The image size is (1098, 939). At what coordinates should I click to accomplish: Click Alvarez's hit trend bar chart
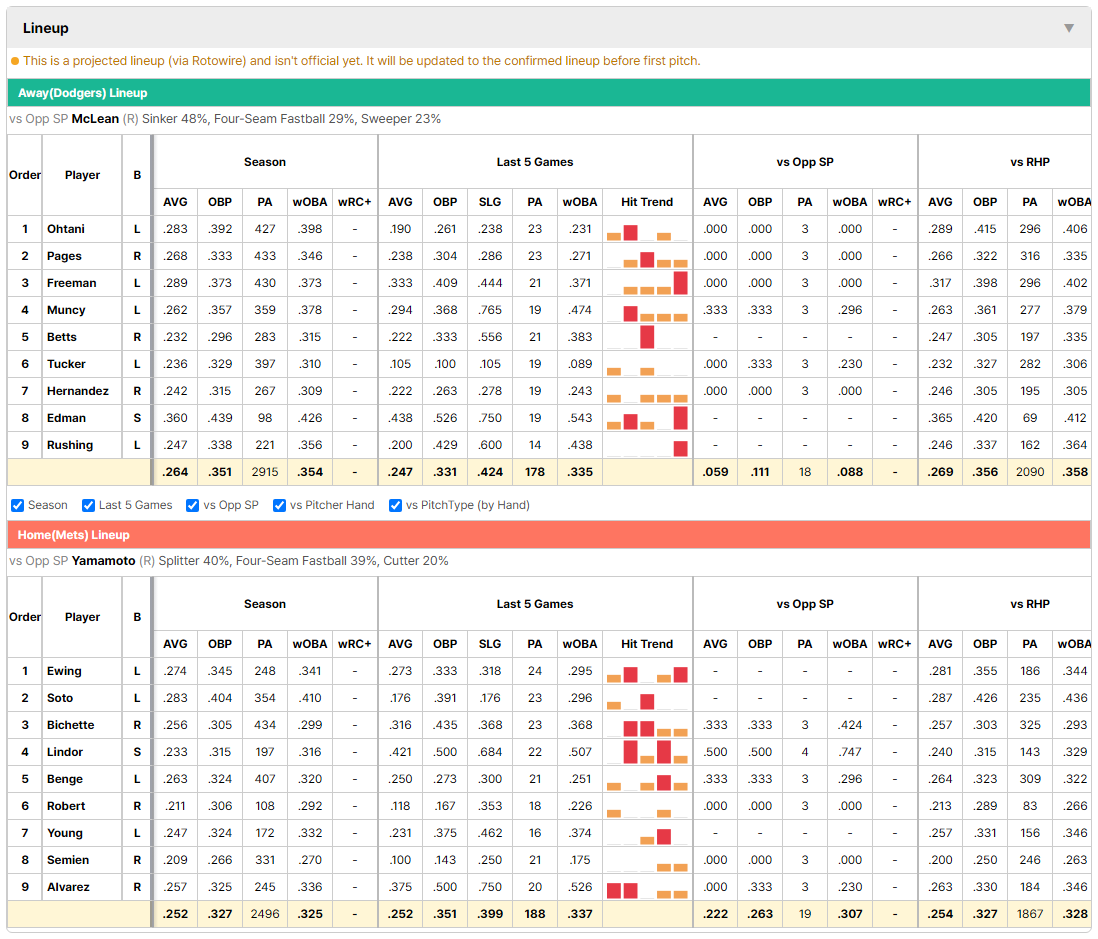(647, 889)
